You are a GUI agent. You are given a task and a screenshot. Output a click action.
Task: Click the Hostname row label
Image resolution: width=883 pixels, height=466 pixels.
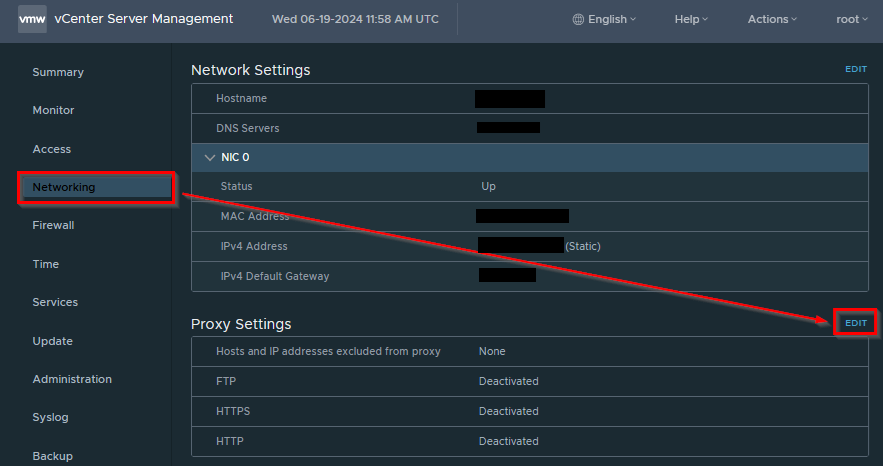point(242,98)
